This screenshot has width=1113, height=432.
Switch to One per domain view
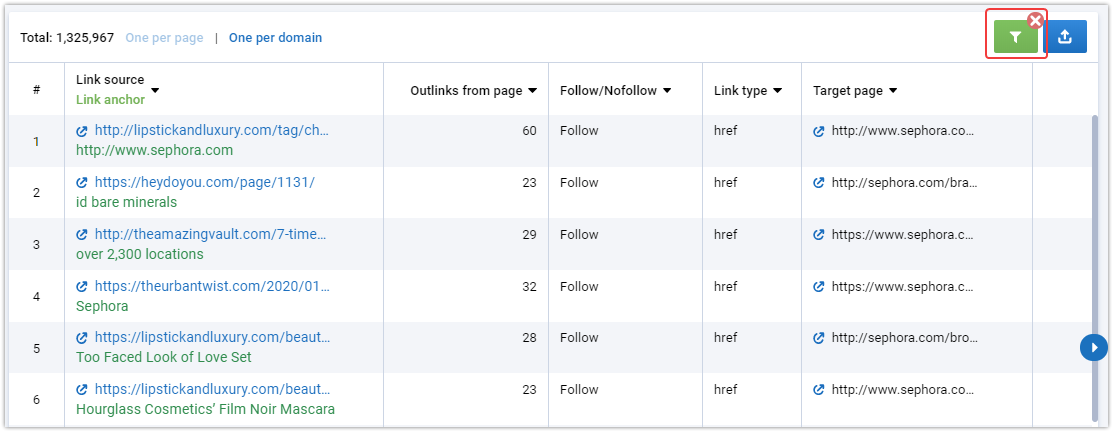click(x=275, y=38)
